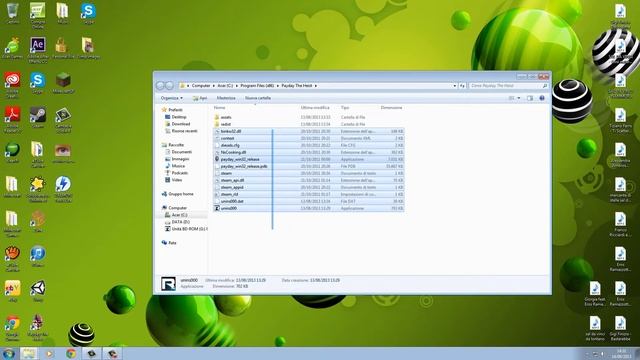Expand the arrow after Payday The Heist breadcrumb

click(316, 86)
